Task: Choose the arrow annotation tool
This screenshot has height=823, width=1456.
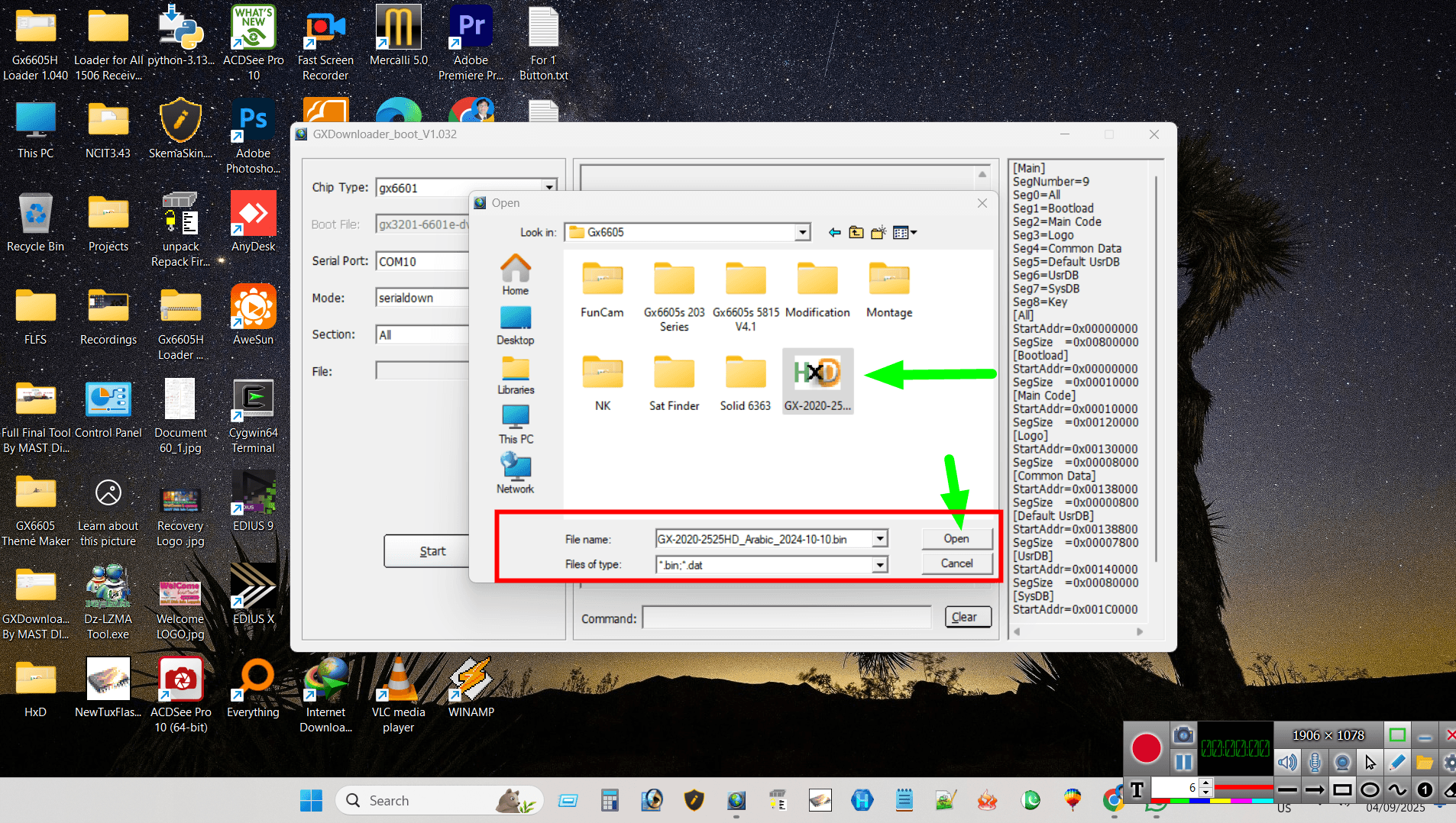Action: pos(1314,791)
